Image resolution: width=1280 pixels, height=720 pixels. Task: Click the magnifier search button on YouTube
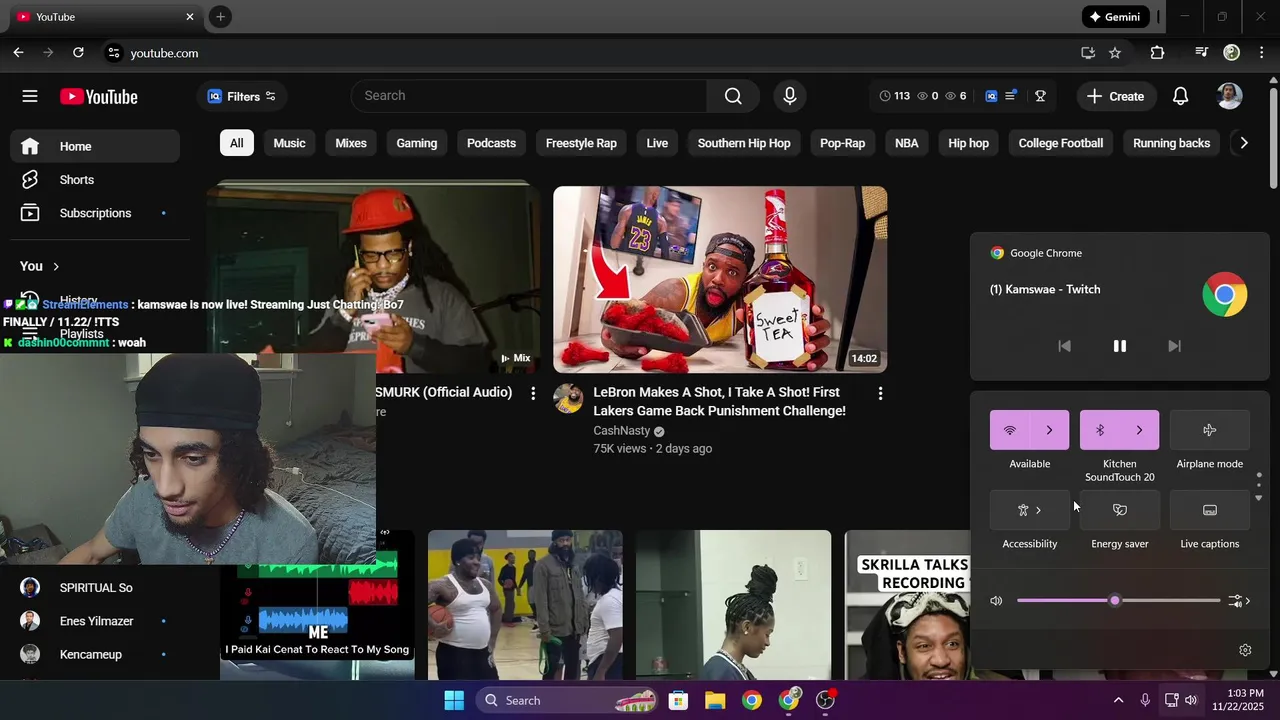click(x=733, y=96)
